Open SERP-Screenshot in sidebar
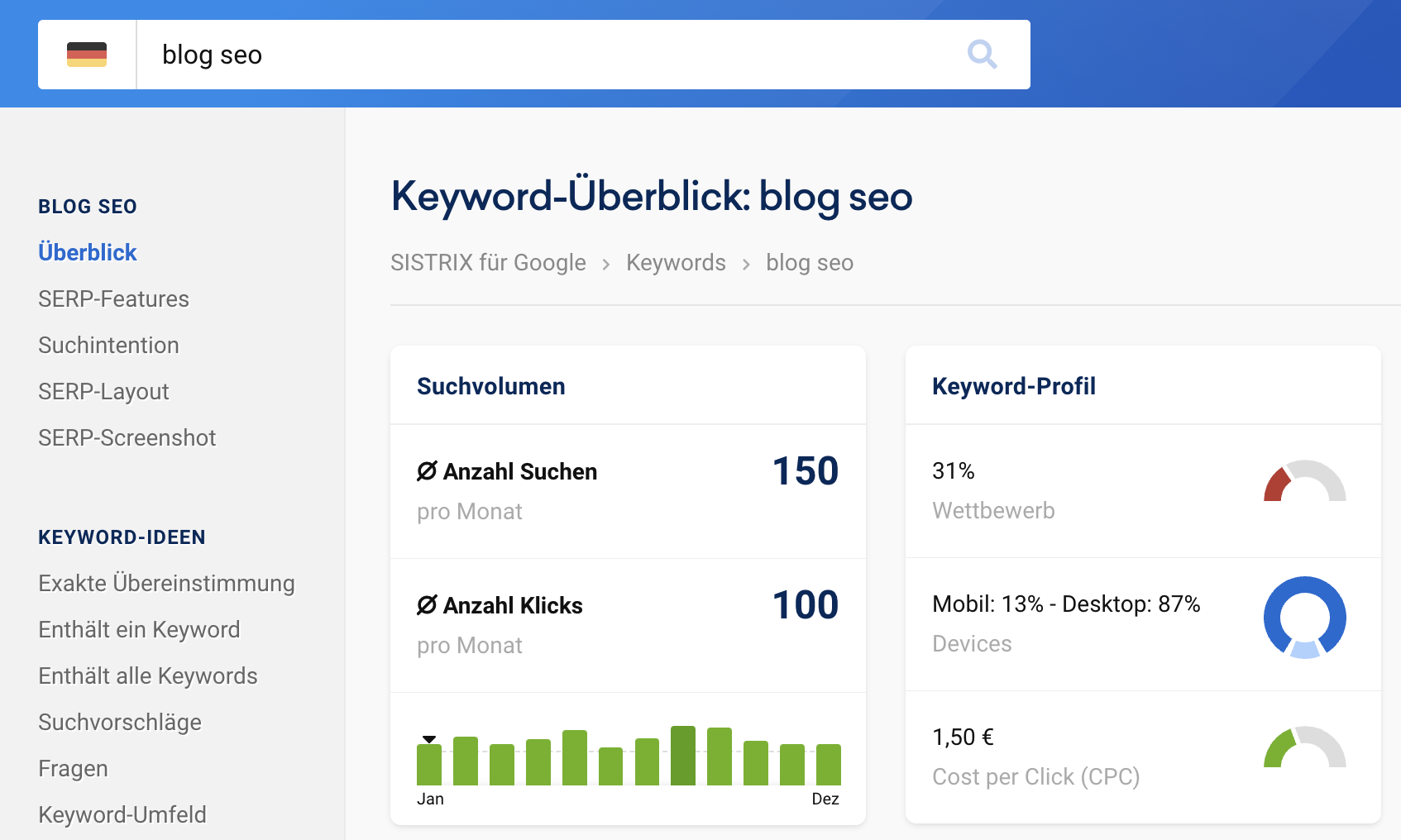This screenshot has width=1401, height=840. click(x=127, y=437)
